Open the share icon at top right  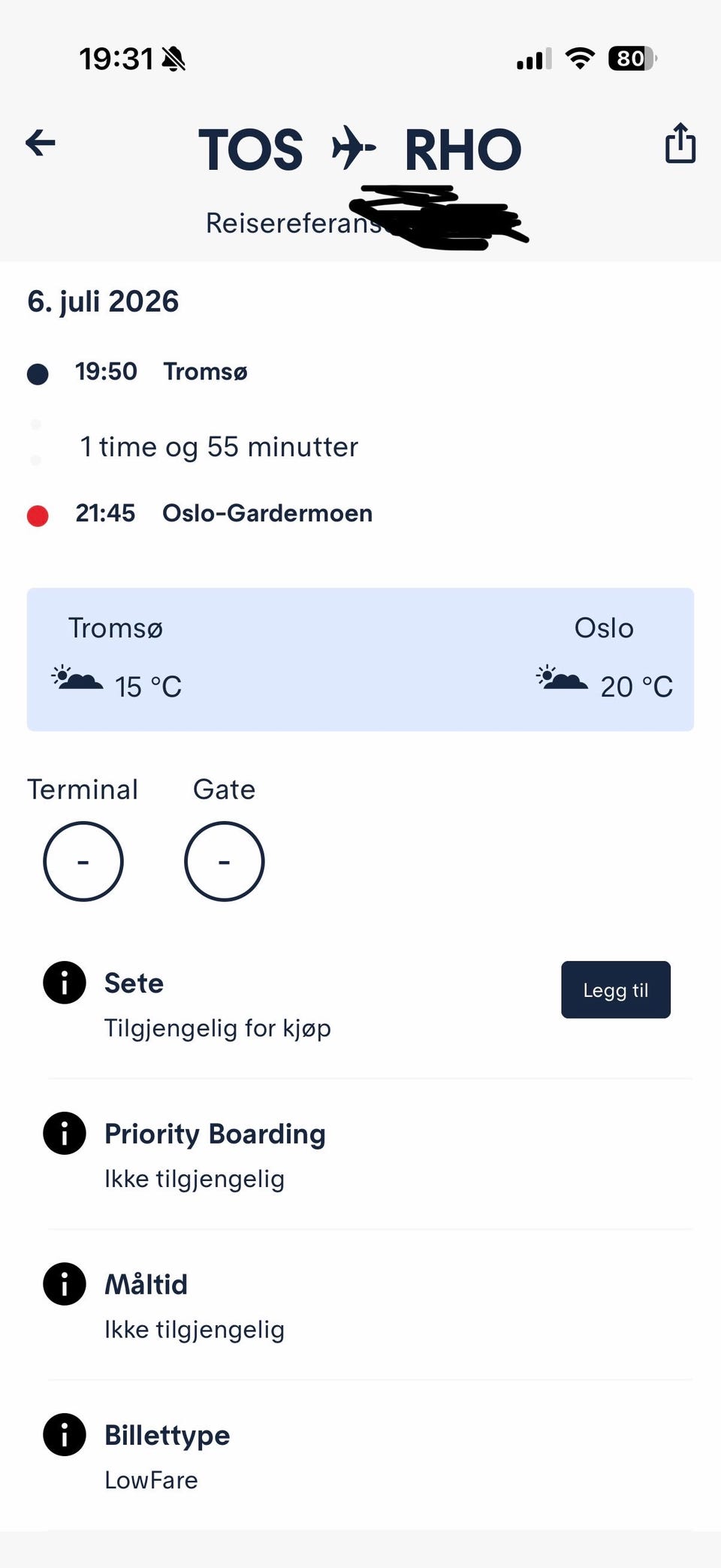[680, 143]
